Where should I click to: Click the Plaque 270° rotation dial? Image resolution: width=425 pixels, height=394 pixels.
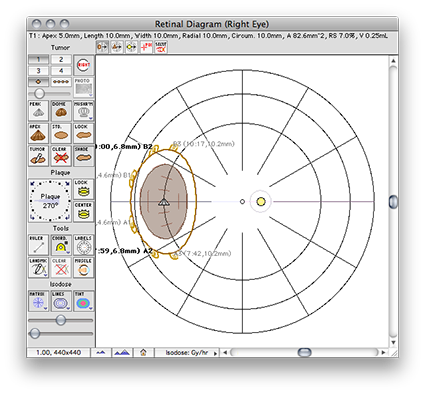coord(50,201)
